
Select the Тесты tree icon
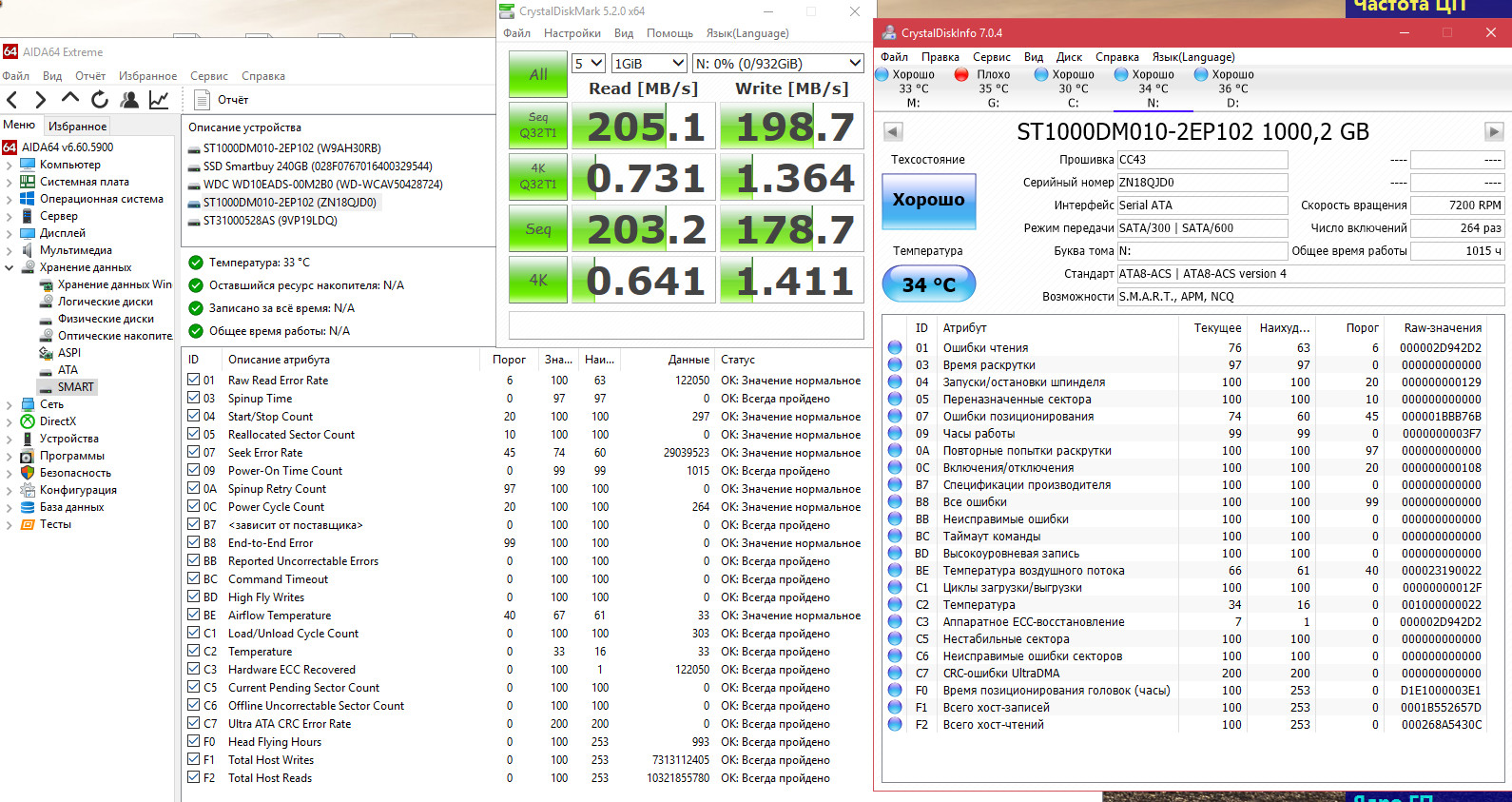tap(28, 524)
